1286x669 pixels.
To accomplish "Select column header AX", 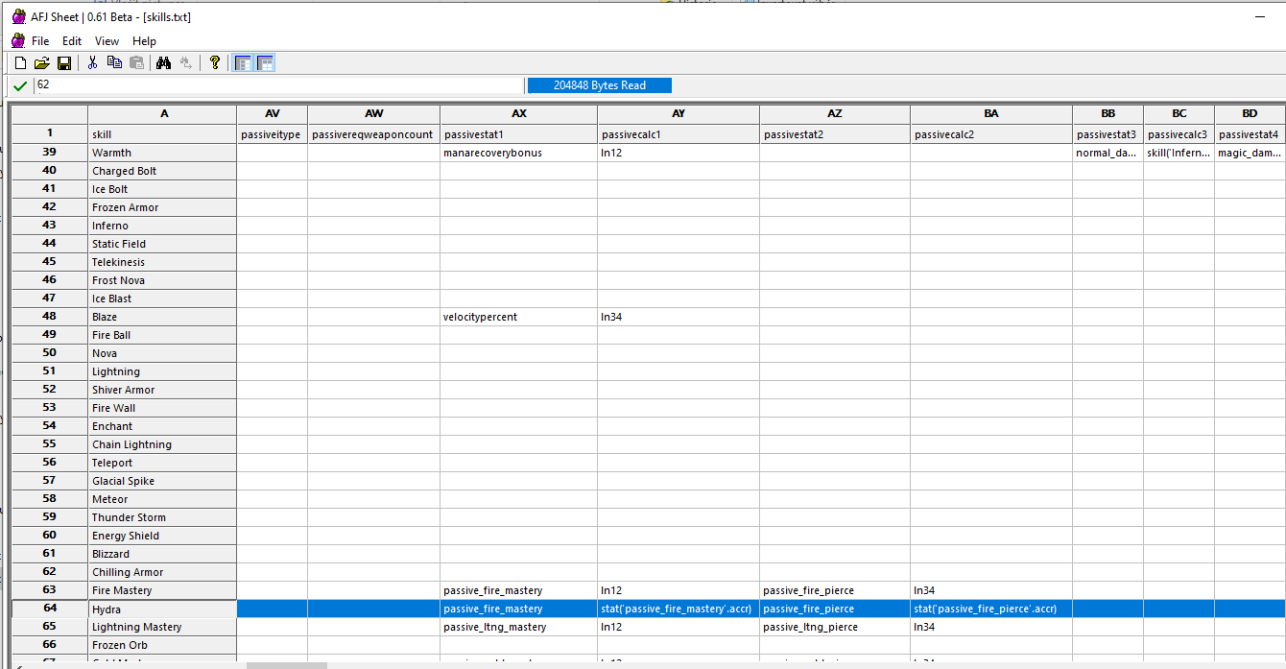I will pos(518,114).
